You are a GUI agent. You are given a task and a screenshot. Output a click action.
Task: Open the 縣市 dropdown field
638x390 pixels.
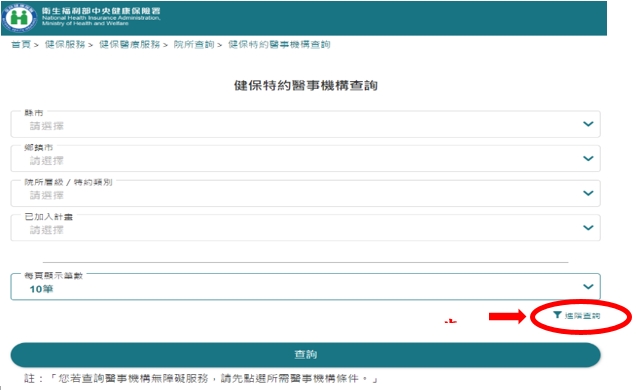(x=305, y=124)
